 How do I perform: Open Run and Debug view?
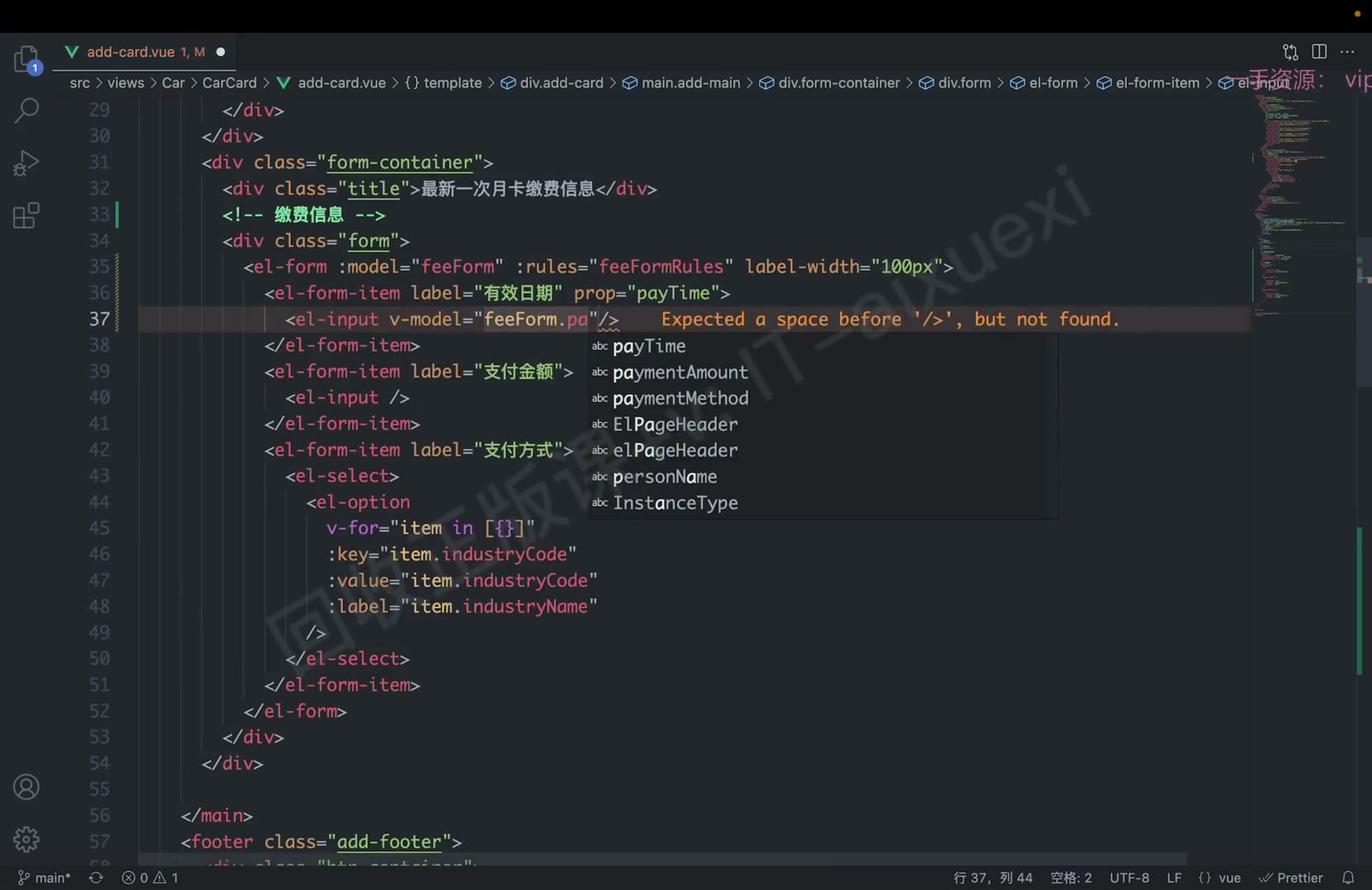[26, 163]
